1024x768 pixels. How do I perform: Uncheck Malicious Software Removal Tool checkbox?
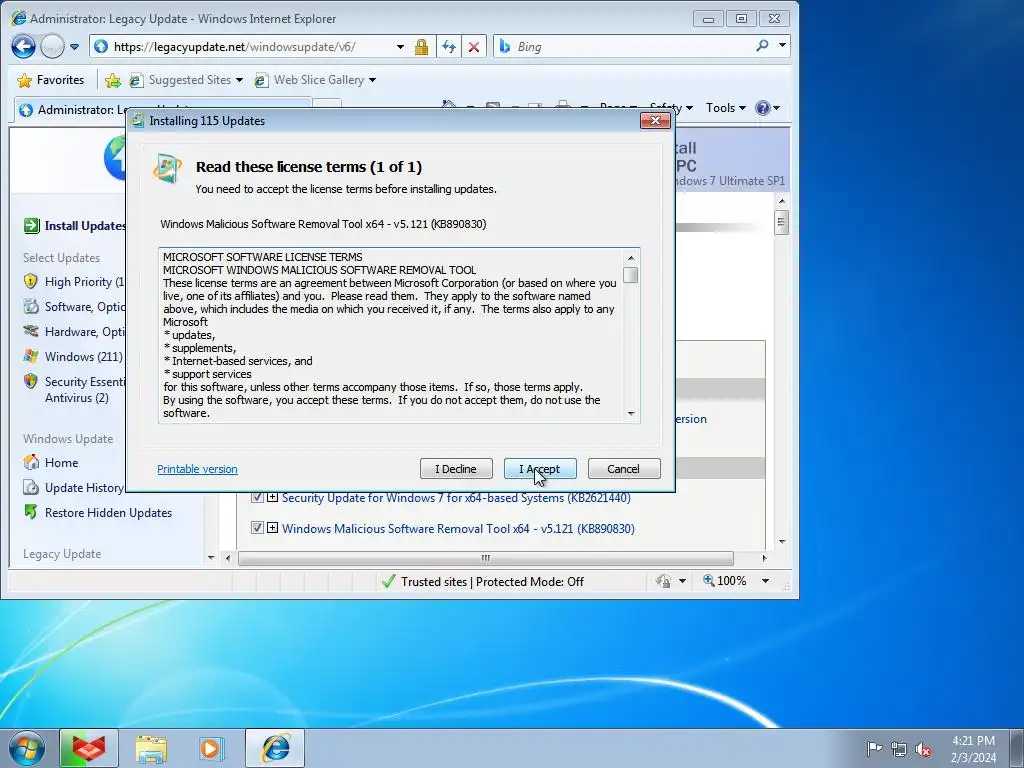257,528
